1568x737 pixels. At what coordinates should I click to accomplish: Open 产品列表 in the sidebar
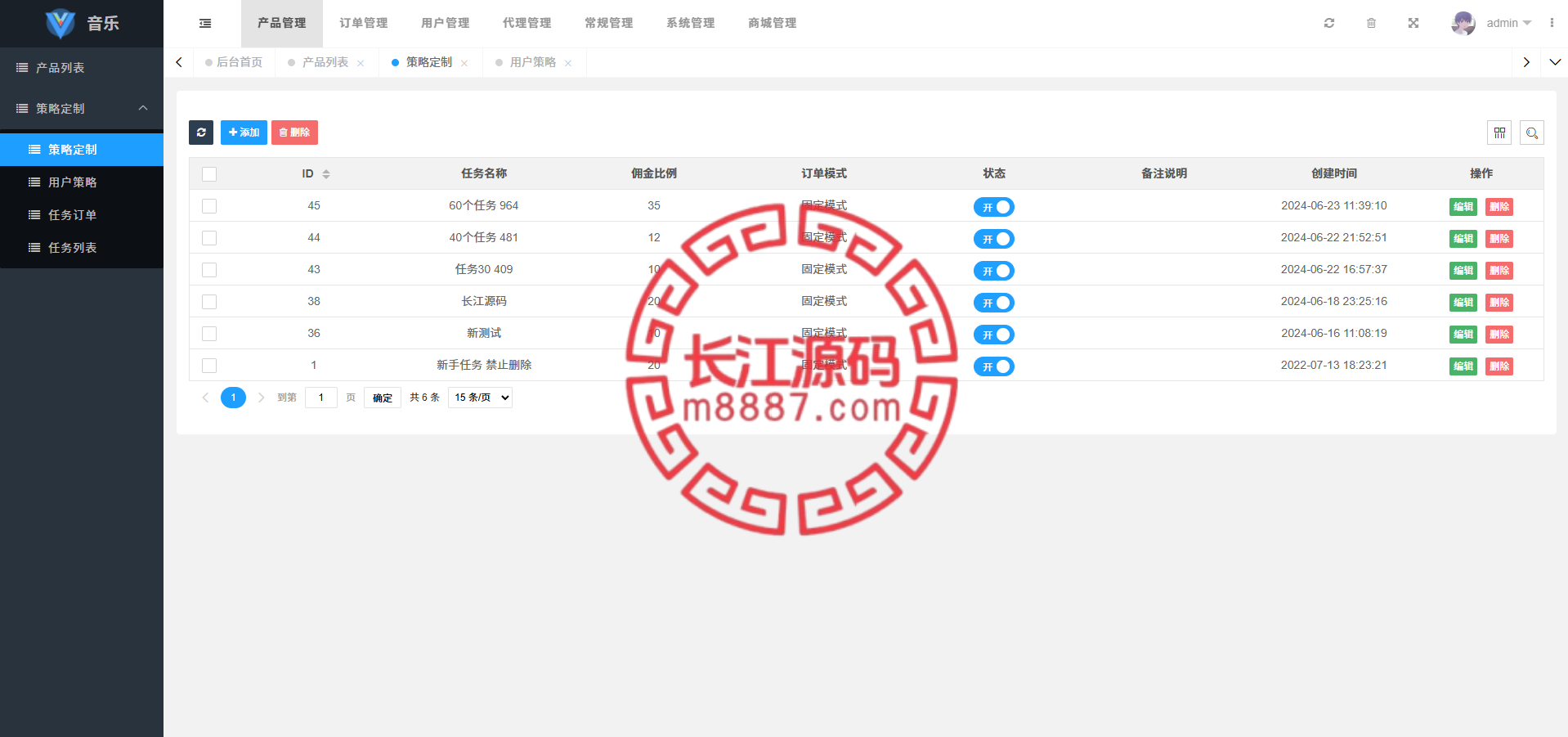pyautogui.click(x=82, y=68)
